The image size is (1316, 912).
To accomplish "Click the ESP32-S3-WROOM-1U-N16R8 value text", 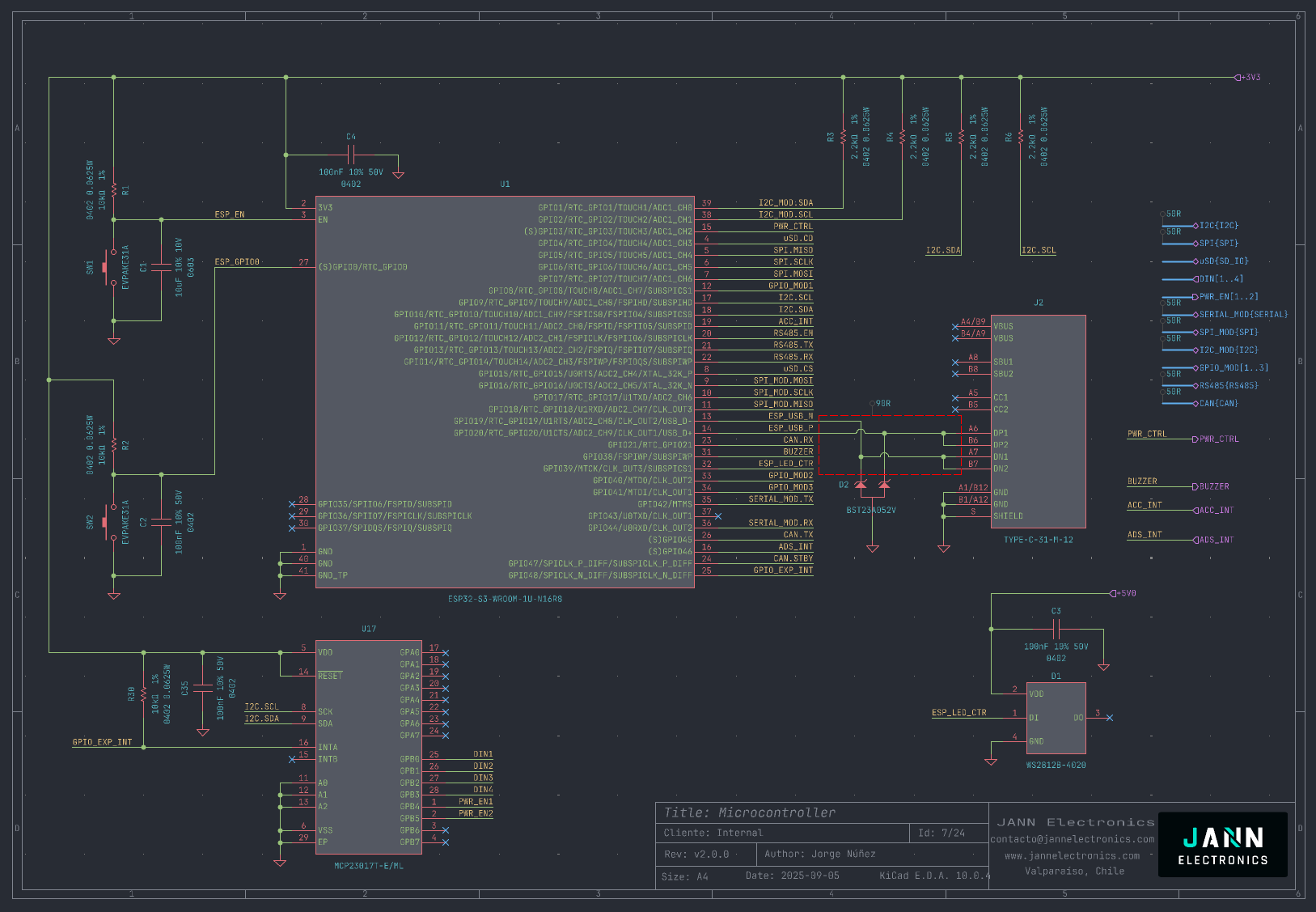I will (505, 600).
